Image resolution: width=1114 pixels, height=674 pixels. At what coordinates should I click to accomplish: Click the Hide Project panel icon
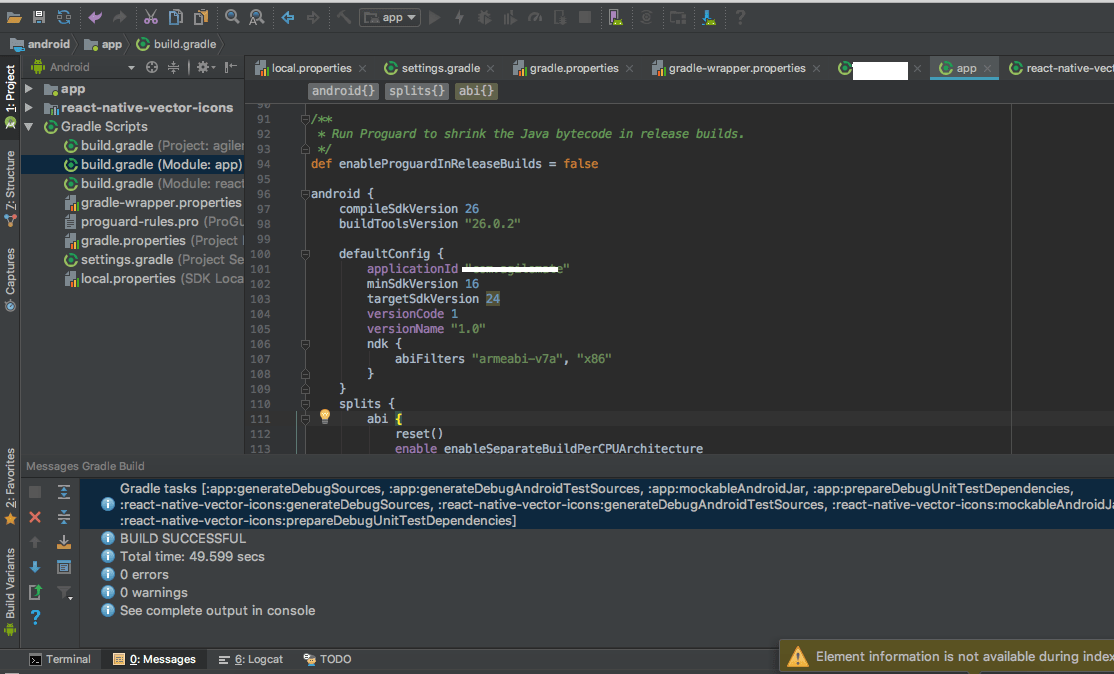tap(230, 67)
